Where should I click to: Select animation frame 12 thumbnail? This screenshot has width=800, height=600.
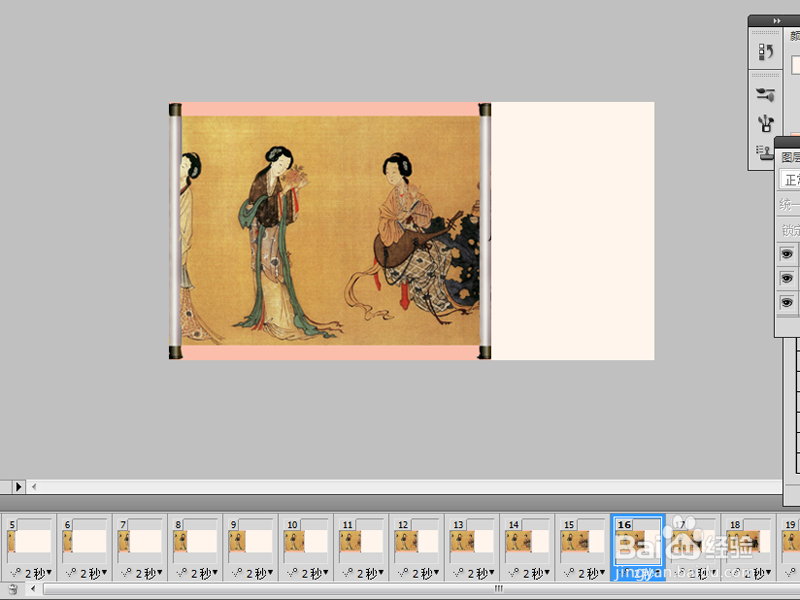click(416, 540)
